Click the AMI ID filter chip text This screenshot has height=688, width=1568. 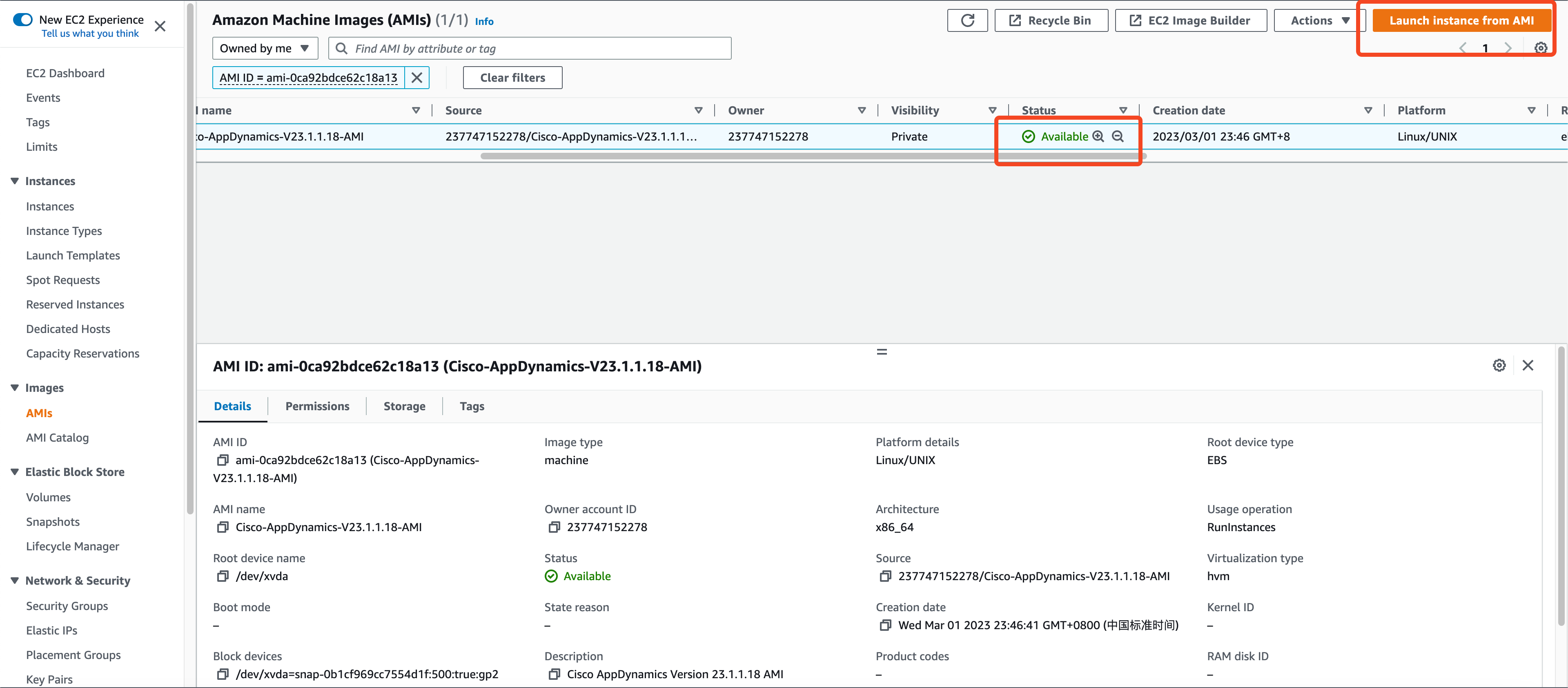click(309, 78)
